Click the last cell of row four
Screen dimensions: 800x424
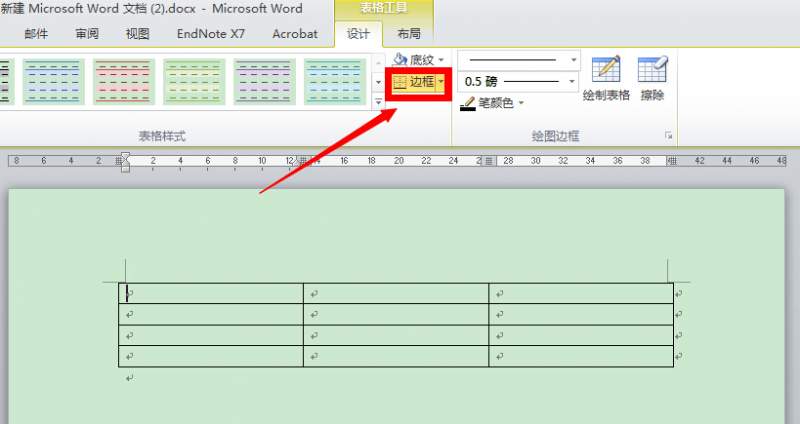(581, 356)
